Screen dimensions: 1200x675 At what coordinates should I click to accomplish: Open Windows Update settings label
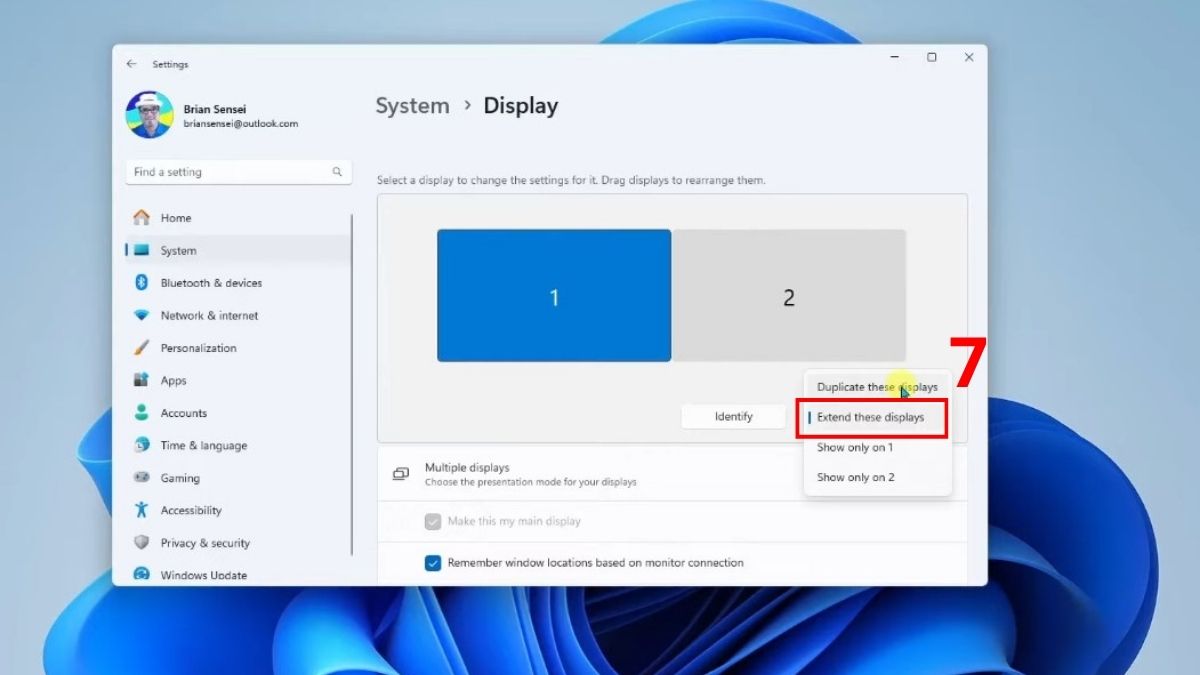[203, 575]
